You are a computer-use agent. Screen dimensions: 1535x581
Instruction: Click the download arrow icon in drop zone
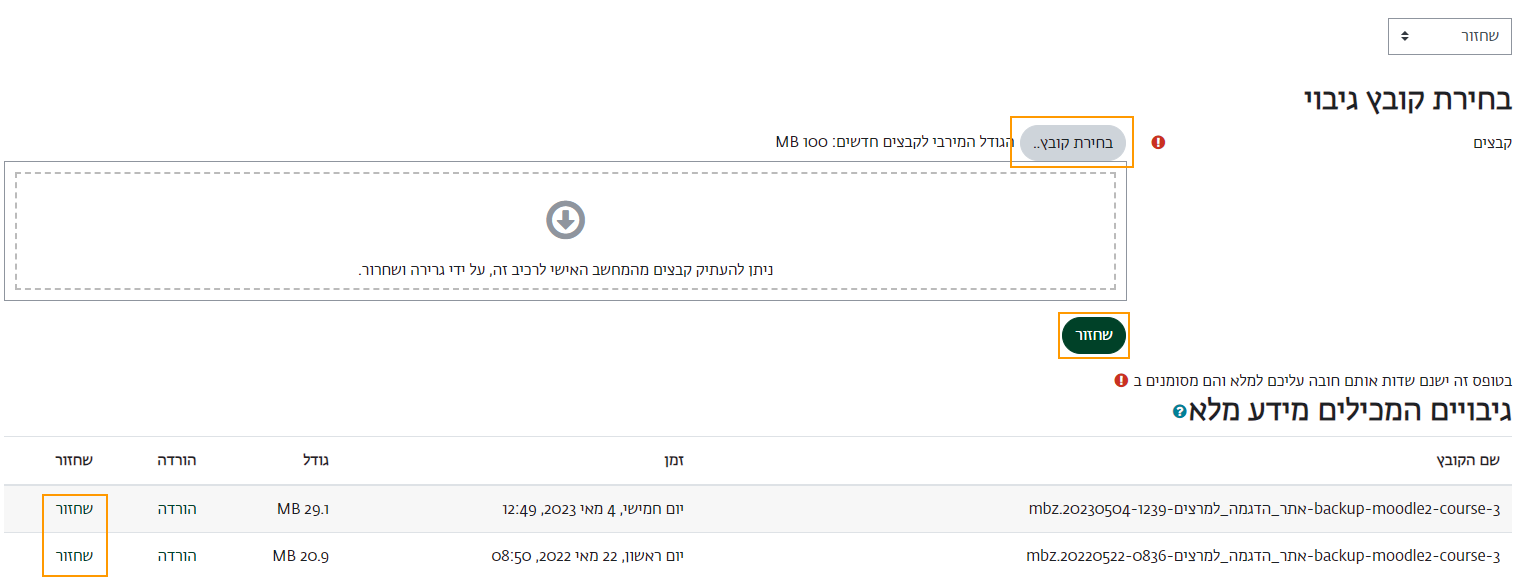565,220
